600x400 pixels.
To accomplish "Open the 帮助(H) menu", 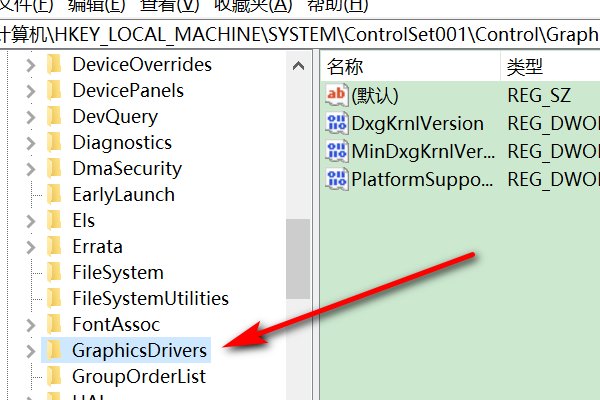I will point(338,5).
